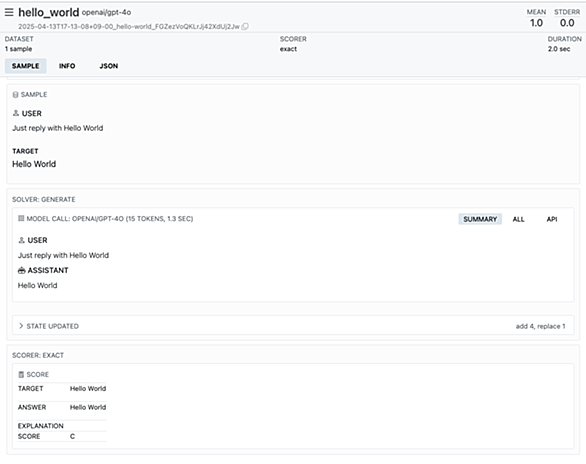
Task: Switch to the SAMPLE tab
Action: pyautogui.click(x=25, y=66)
